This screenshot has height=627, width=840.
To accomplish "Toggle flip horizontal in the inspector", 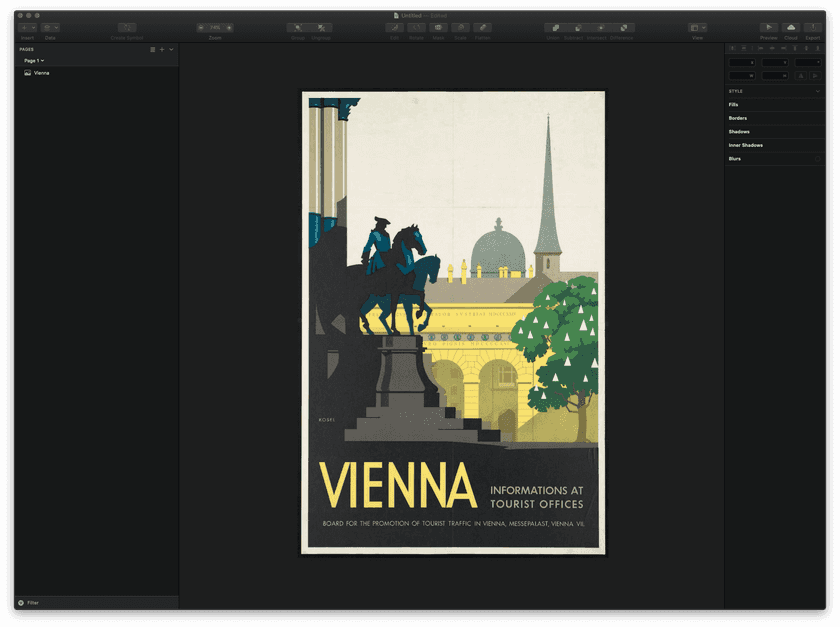I will point(801,75).
